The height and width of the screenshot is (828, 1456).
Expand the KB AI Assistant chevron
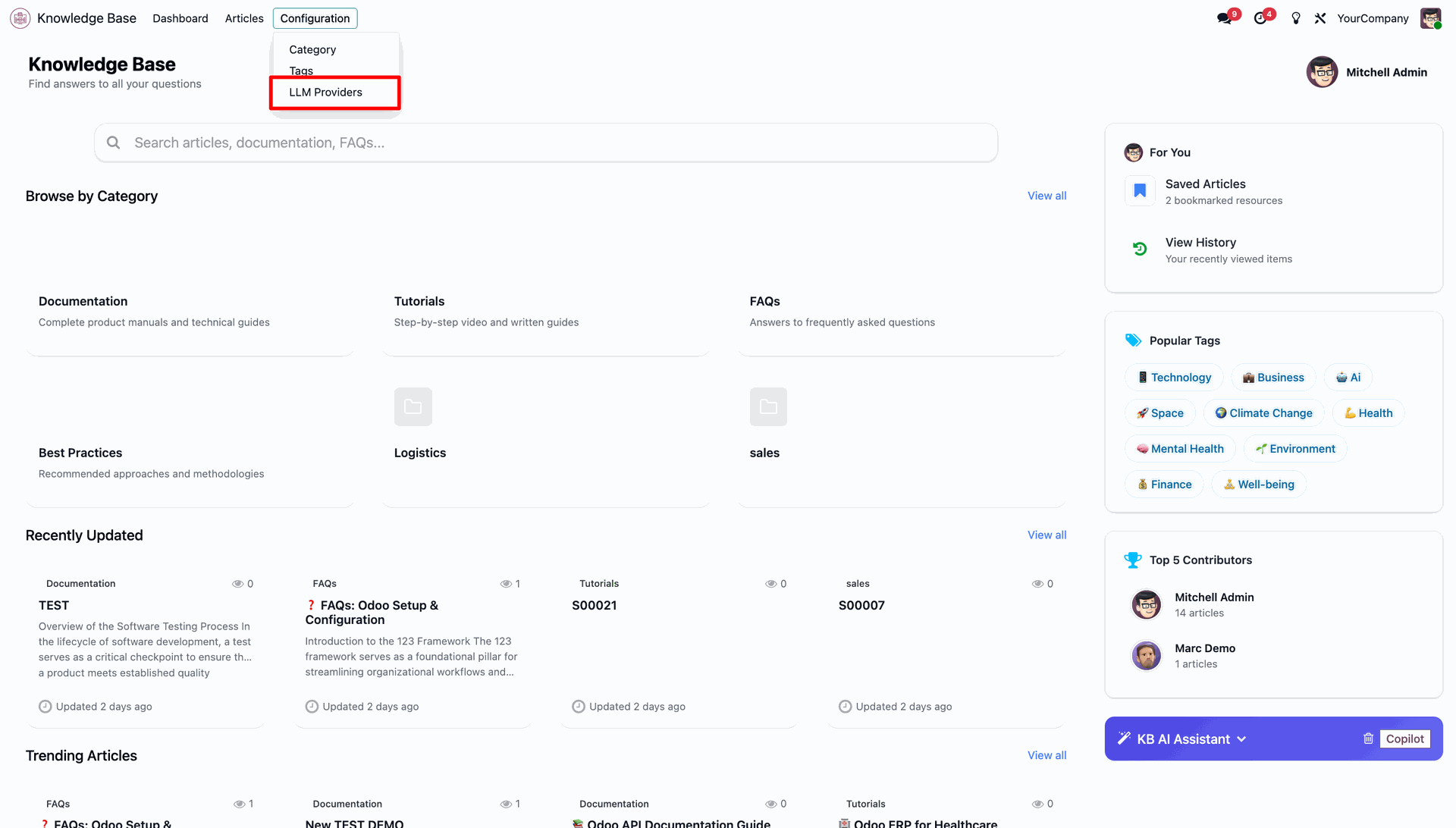1241,739
